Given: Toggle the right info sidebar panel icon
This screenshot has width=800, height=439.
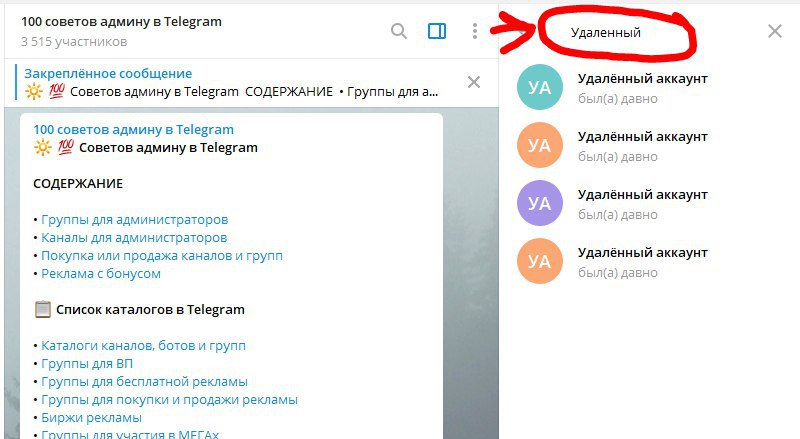Looking at the screenshot, I should pos(437,31).
